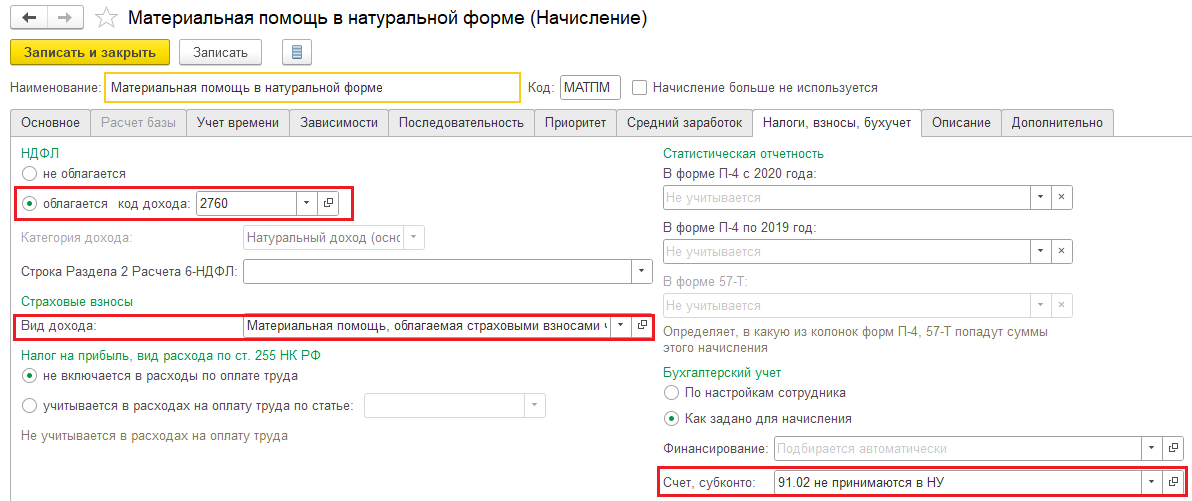The image size is (1192, 501).
Task: Open Счет, субконто item form icon
Action: point(1174,483)
